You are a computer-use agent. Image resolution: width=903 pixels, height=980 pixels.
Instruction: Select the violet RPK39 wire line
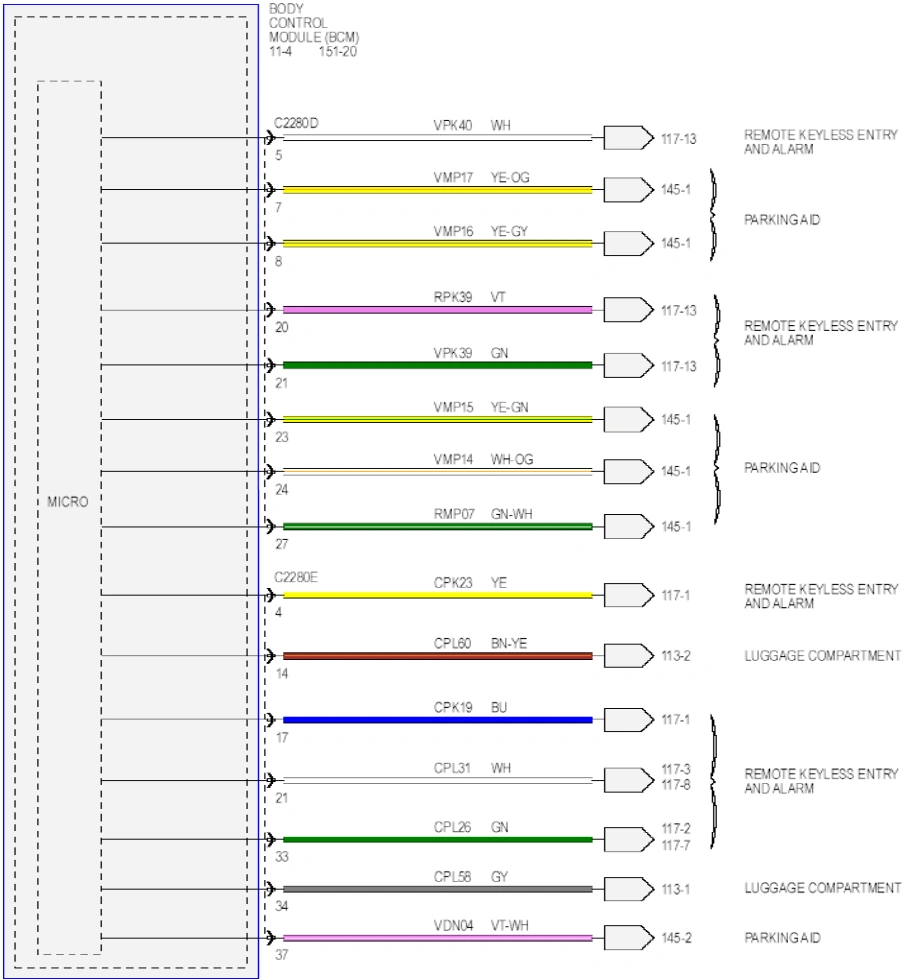pos(437,310)
